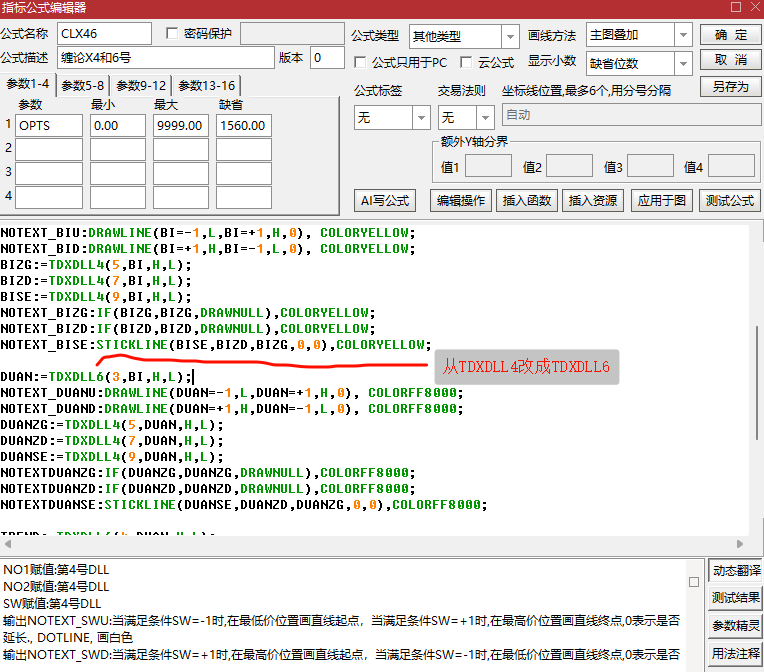
Task: Click the 确定 button
Action: [x=730, y=35]
